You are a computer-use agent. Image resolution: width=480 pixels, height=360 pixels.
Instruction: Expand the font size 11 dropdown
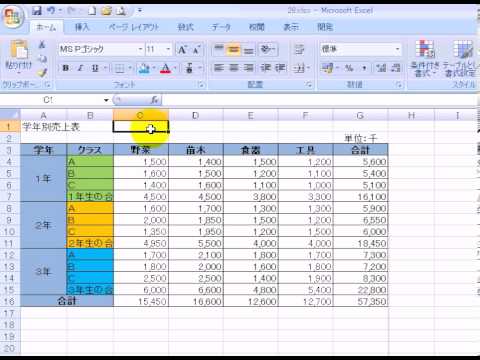point(168,50)
